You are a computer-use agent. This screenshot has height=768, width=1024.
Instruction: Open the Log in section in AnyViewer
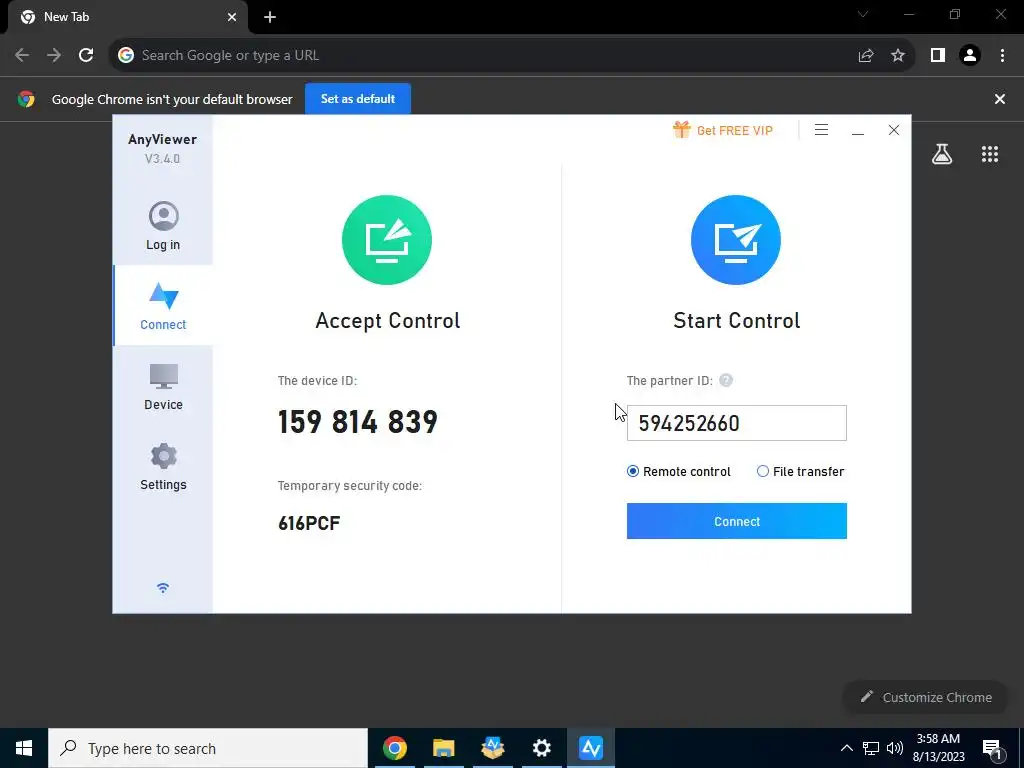tap(163, 226)
